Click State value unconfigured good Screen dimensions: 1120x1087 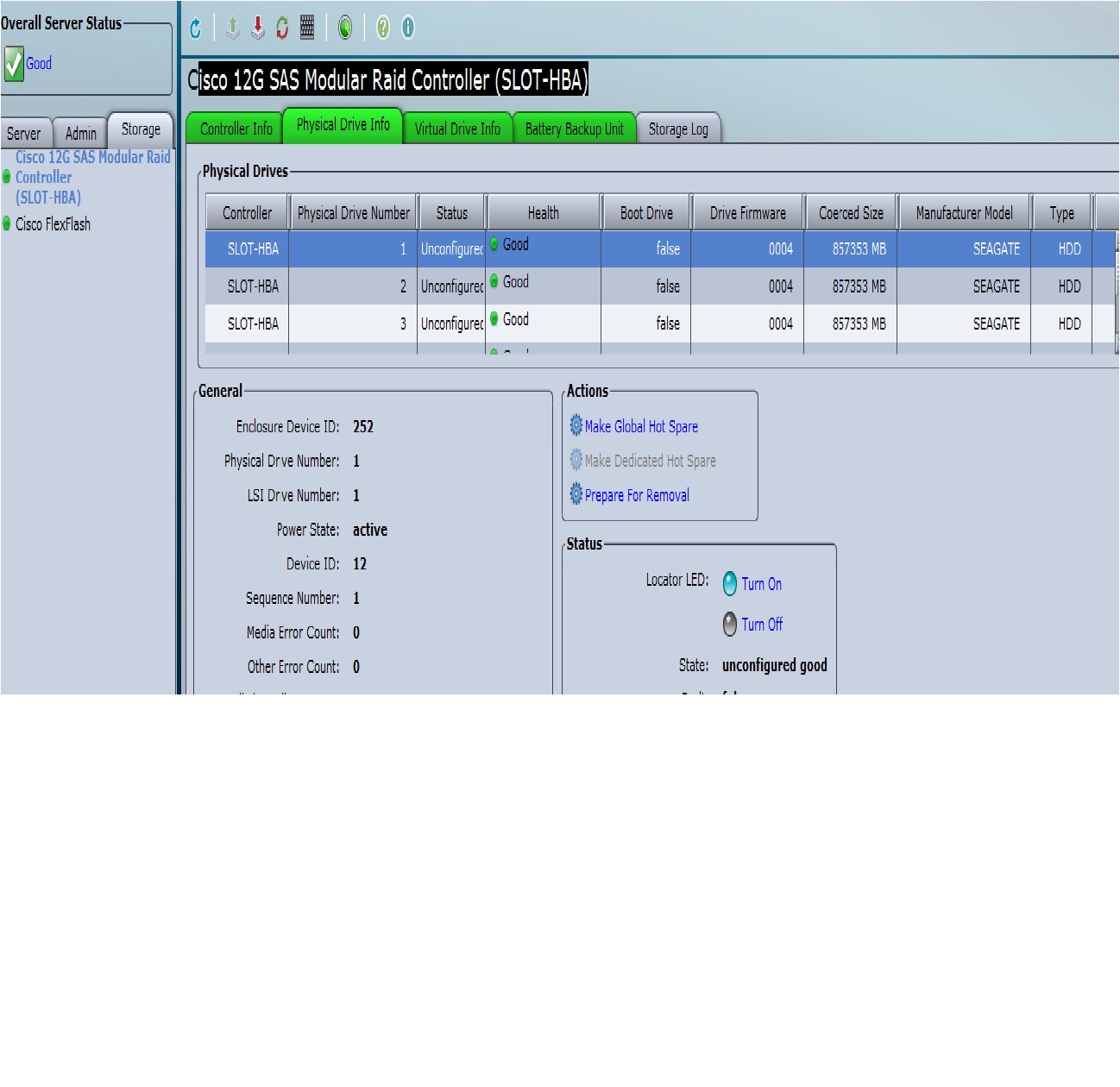[775, 665]
